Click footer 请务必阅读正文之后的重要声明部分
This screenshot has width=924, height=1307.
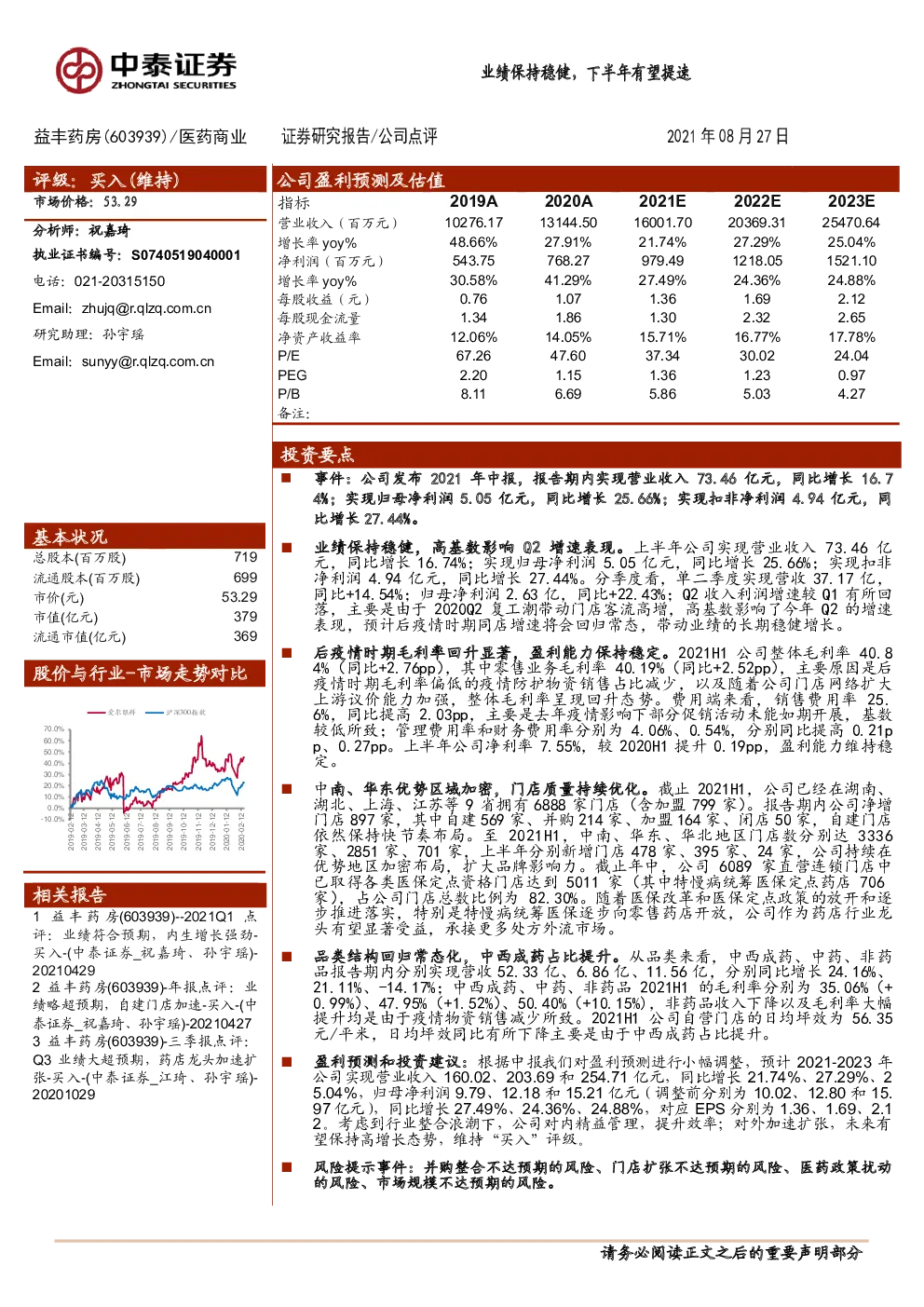[732, 1253]
